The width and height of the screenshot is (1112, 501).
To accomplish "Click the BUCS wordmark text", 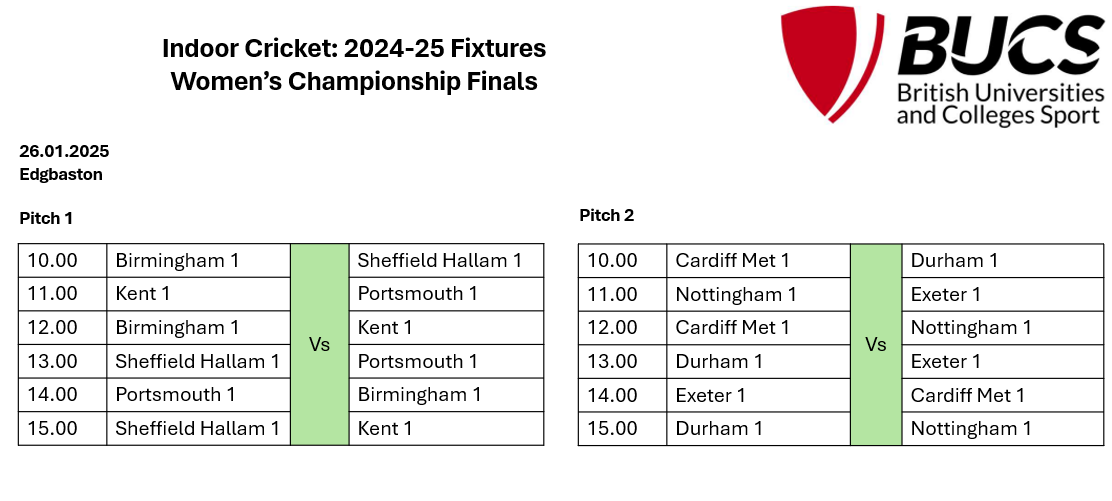I will pos(999,45).
